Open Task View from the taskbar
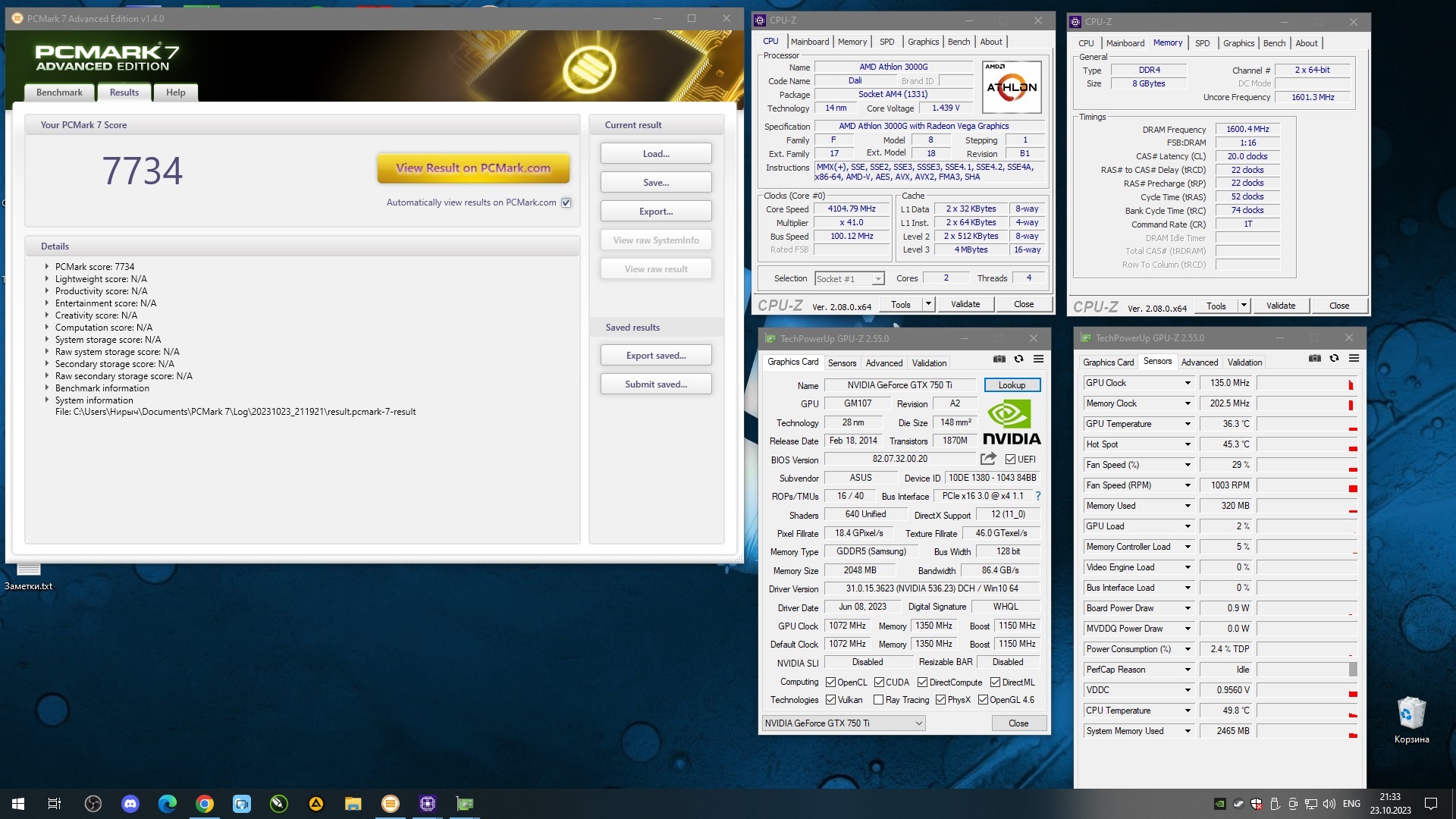Screen dimensions: 1456x819 pos(55,804)
